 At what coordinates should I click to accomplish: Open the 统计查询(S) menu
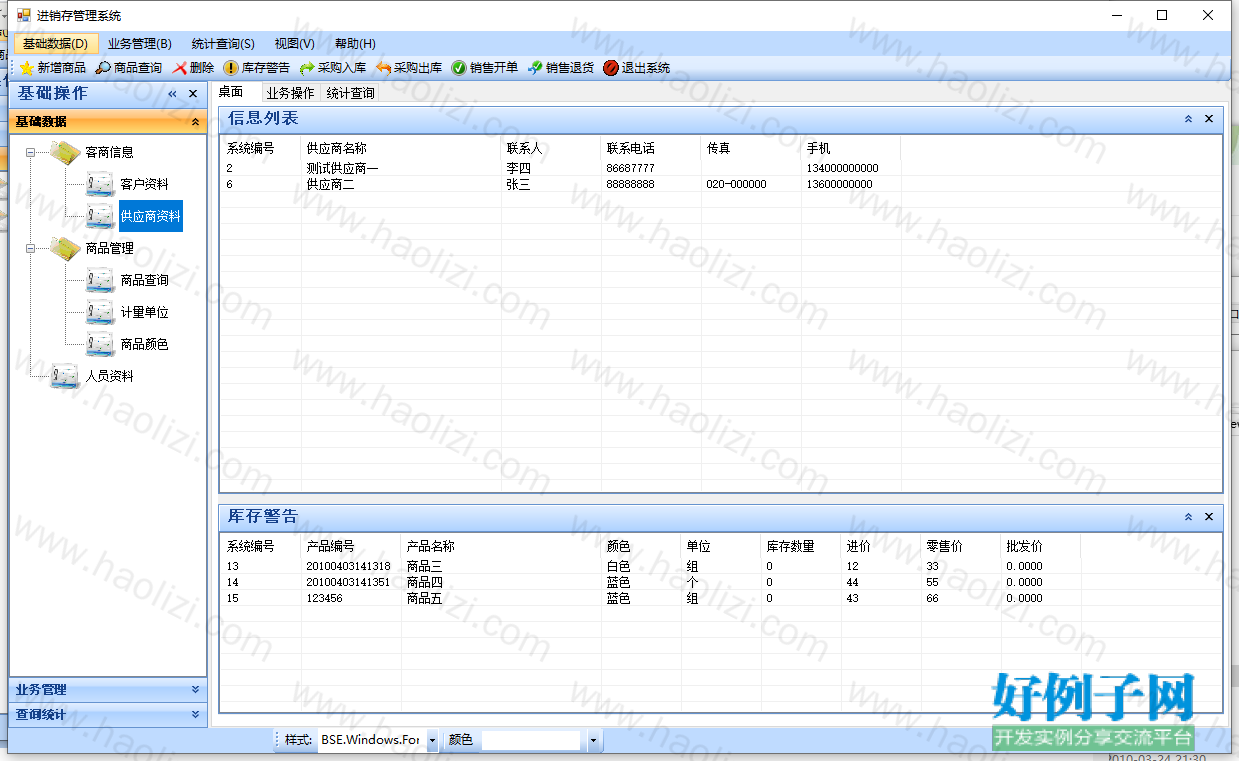coord(223,44)
